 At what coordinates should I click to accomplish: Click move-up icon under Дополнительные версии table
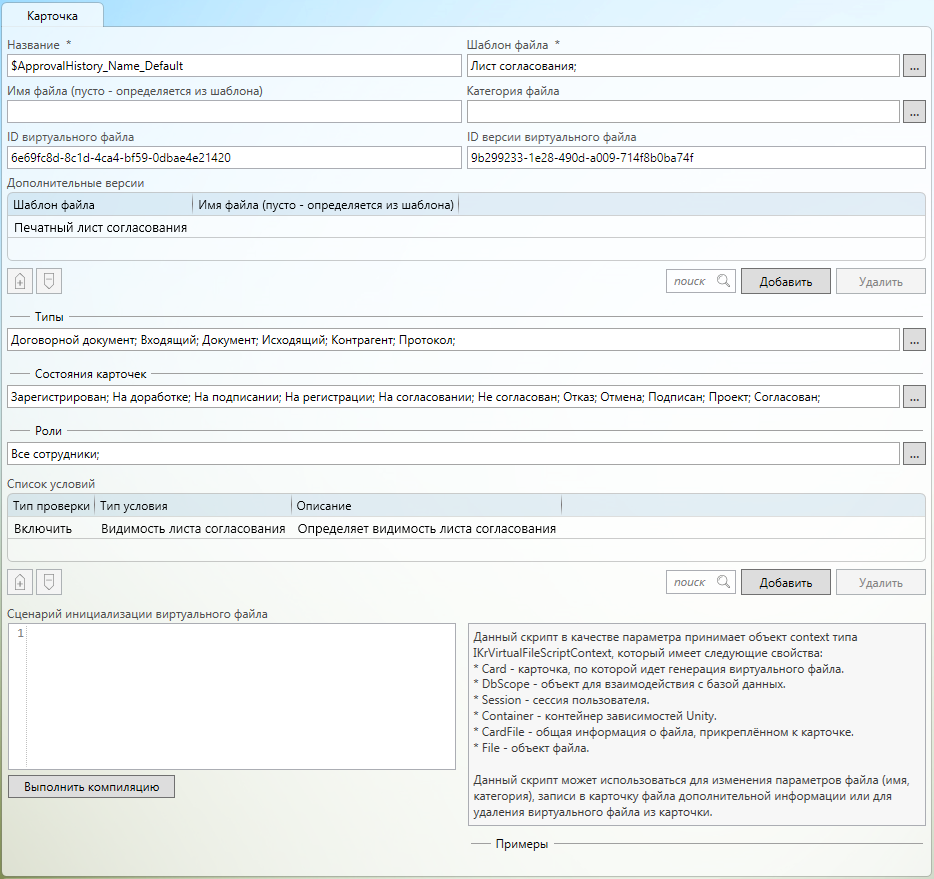pyautogui.click(x=20, y=281)
